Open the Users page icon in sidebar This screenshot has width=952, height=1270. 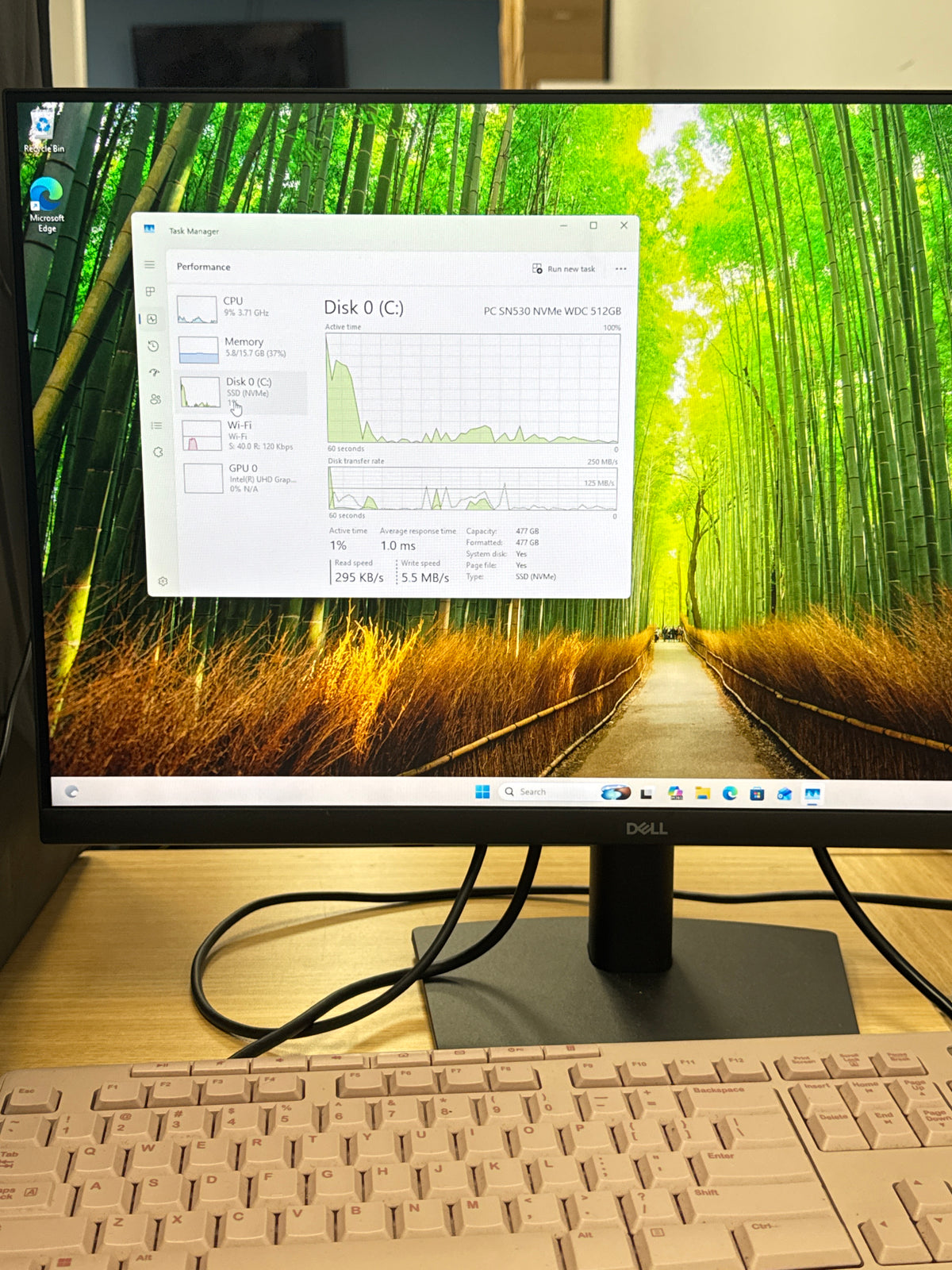pyautogui.click(x=155, y=398)
